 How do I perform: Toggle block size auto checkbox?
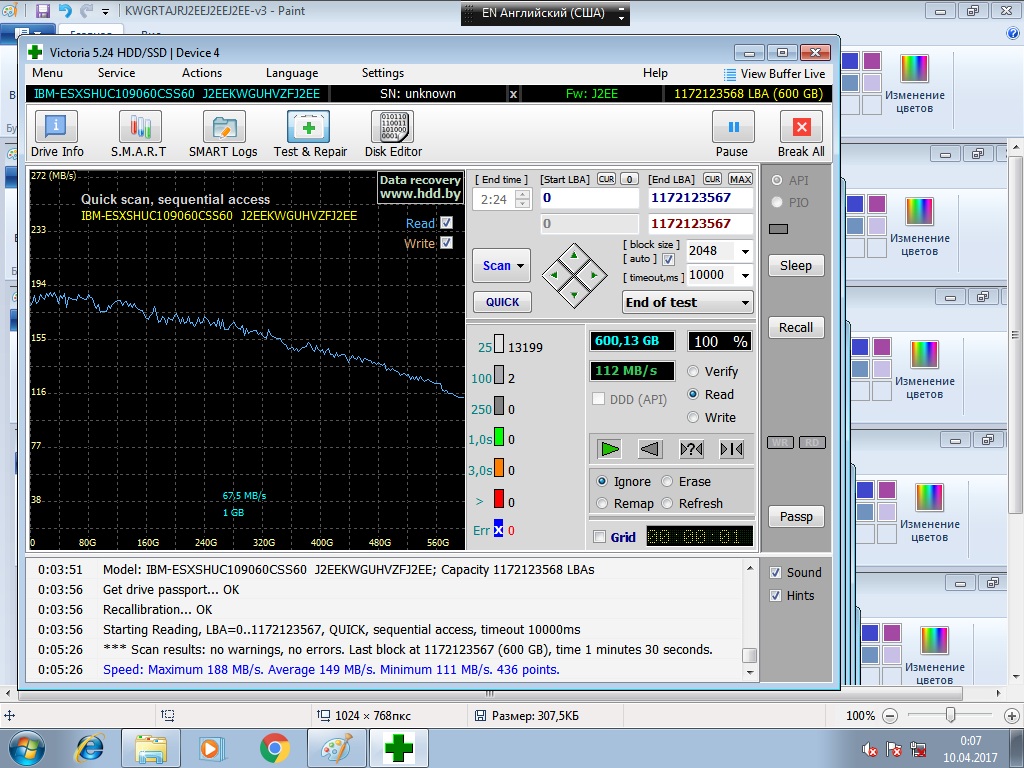[x=668, y=259]
